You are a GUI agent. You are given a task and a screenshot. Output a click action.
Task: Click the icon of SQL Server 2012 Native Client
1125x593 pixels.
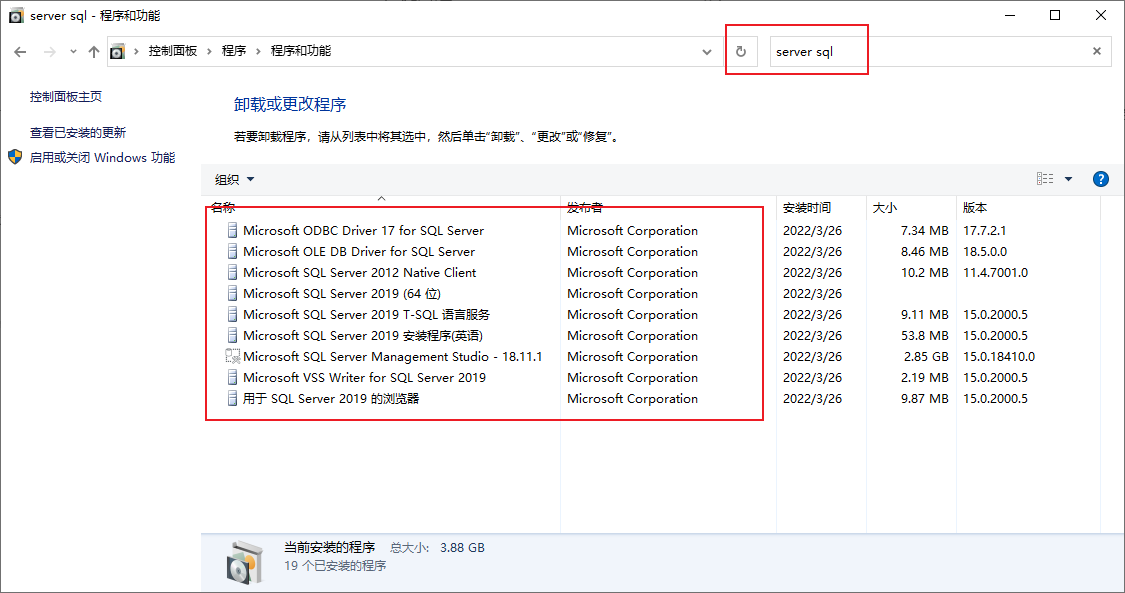pos(232,272)
